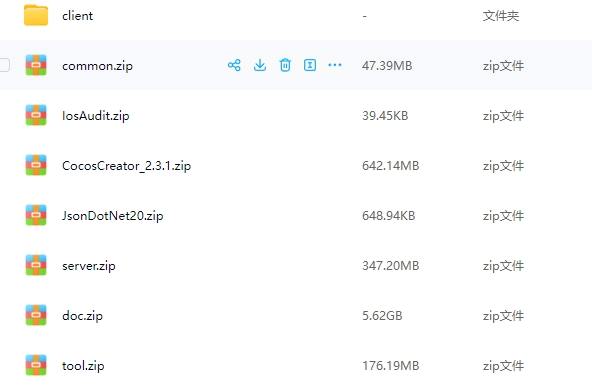Click the IosAudit.zip archive icon
Image resolution: width=592 pixels, height=389 pixels.
36,115
